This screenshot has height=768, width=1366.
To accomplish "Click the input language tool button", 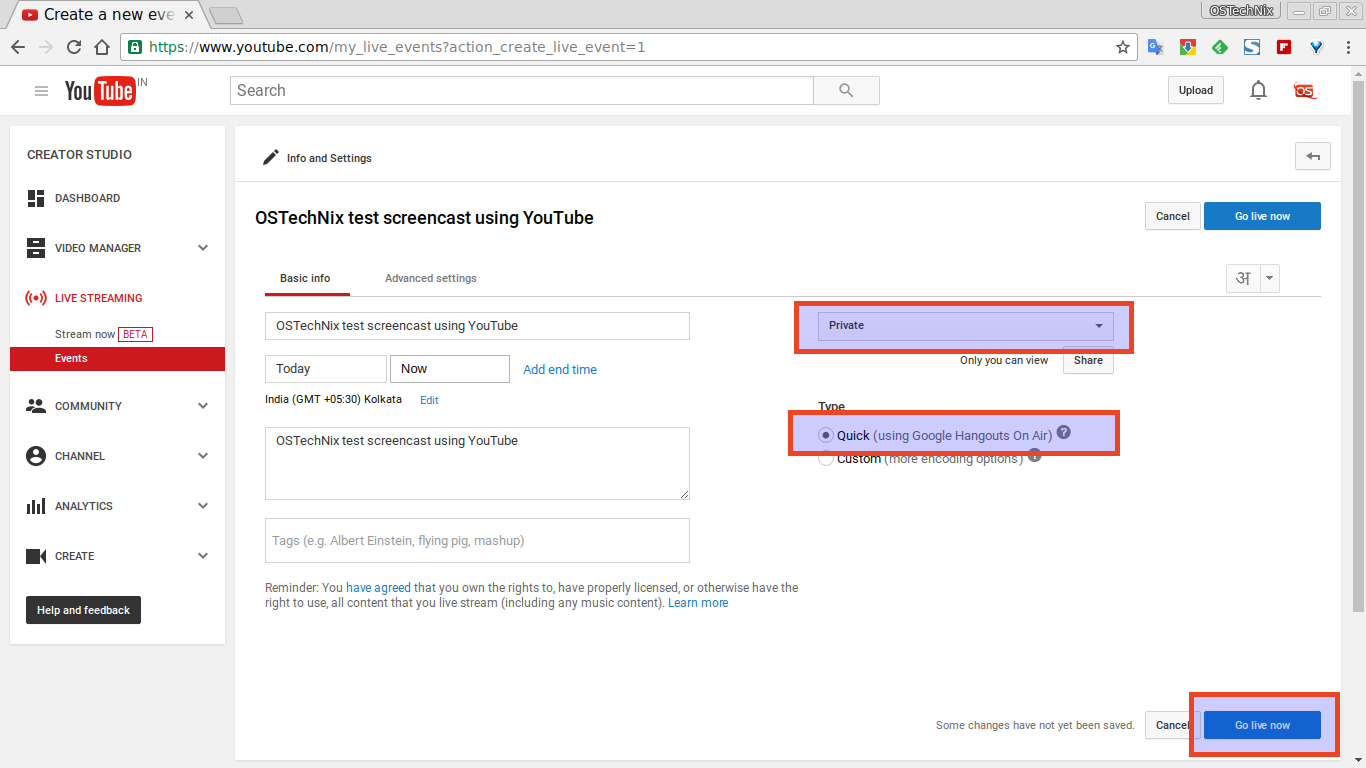I will pyautogui.click(x=1243, y=278).
